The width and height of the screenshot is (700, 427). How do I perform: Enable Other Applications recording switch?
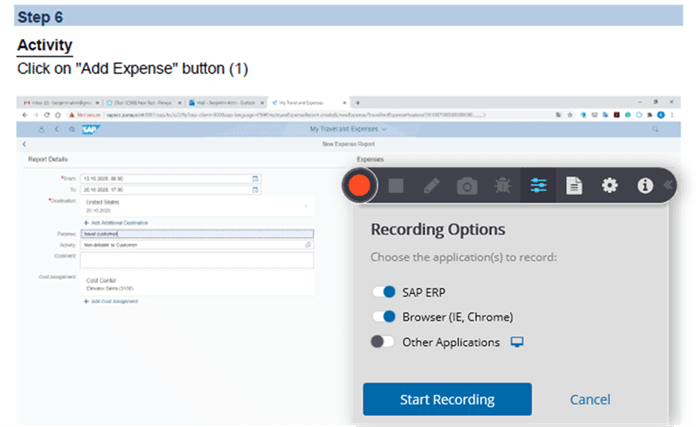click(x=383, y=342)
